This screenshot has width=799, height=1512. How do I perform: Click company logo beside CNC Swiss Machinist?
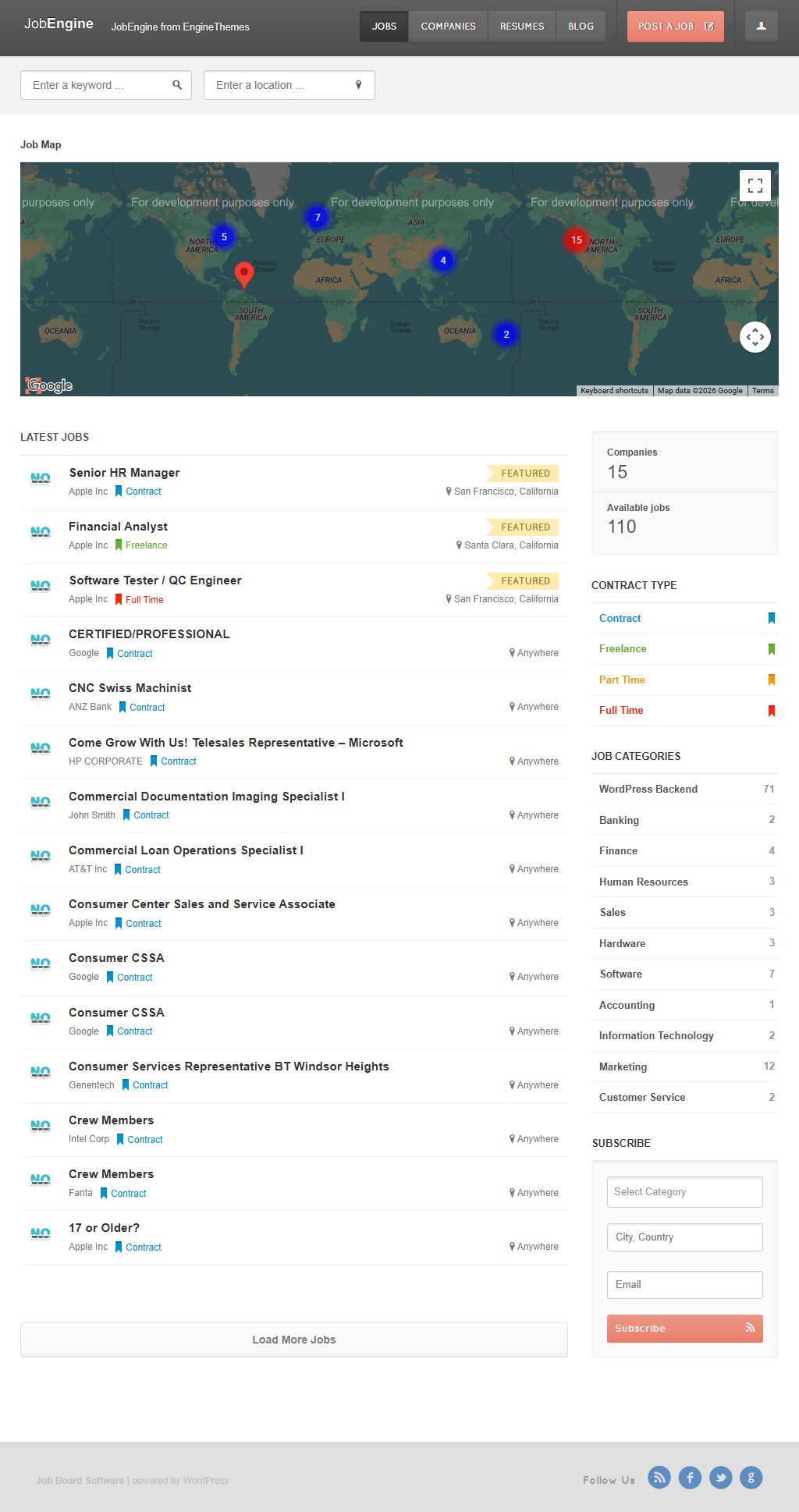(41, 694)
